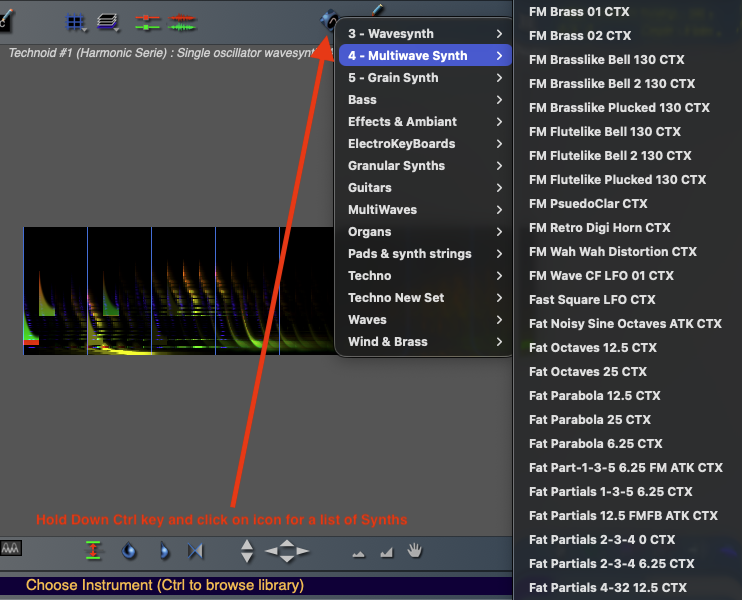Expand Pads & synth strings arrow
The image size is (742, 600).
click(x=499, y=254)
